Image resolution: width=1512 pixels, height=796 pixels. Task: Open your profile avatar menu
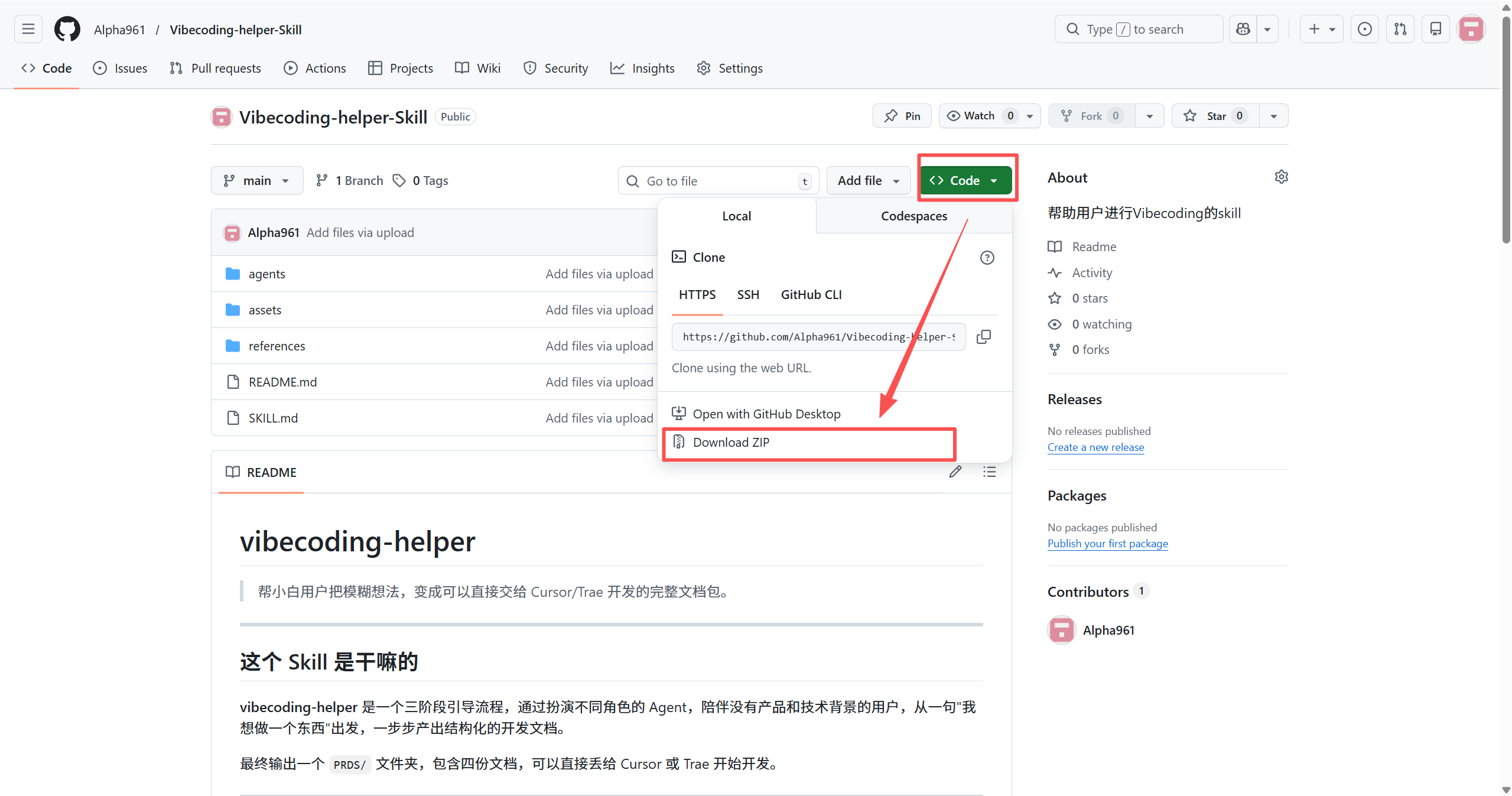point(1471,29)
